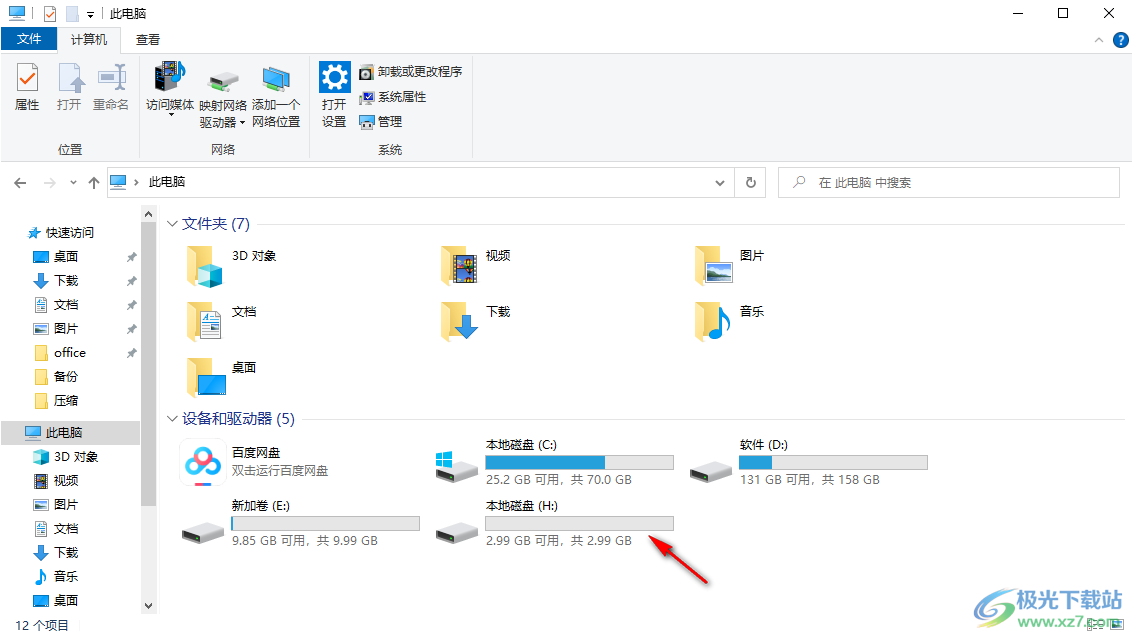Screen dimensions: 1133x638
Task: Click the E: drive usage bar
Action: [x=325, y=523]
